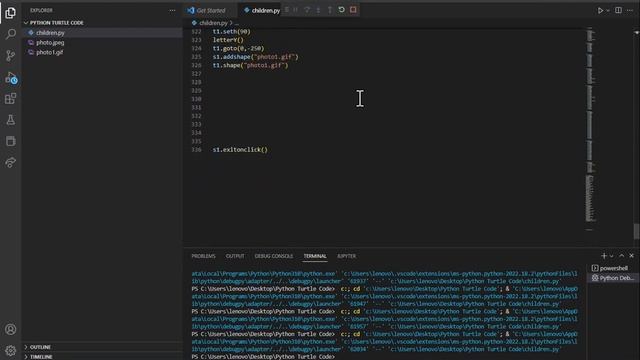Open the Run and Debug view

(11, 77)
